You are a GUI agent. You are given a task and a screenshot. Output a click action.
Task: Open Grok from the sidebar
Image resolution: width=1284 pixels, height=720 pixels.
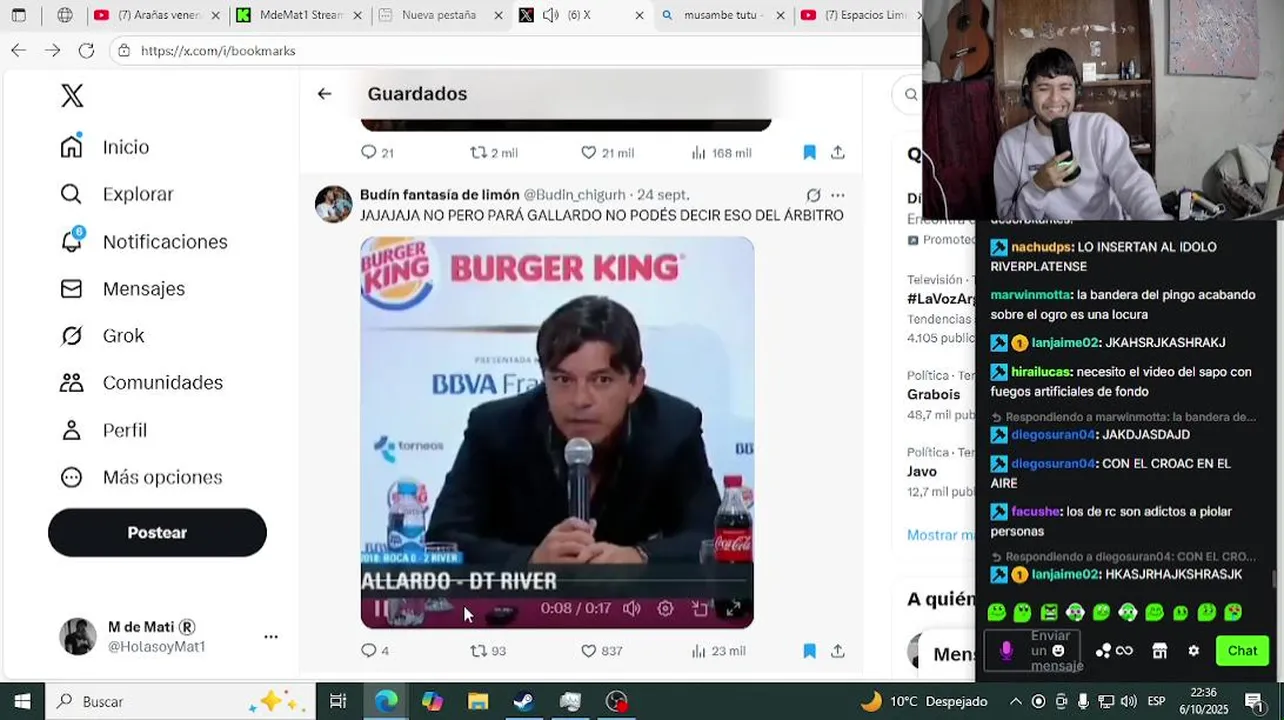coord(102,335)
